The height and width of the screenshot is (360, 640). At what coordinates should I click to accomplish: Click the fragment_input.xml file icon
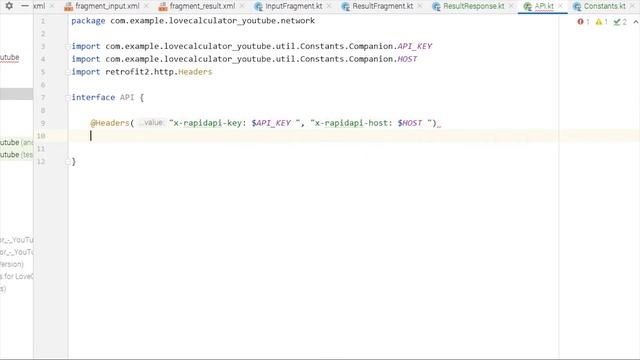click(69, 6)
